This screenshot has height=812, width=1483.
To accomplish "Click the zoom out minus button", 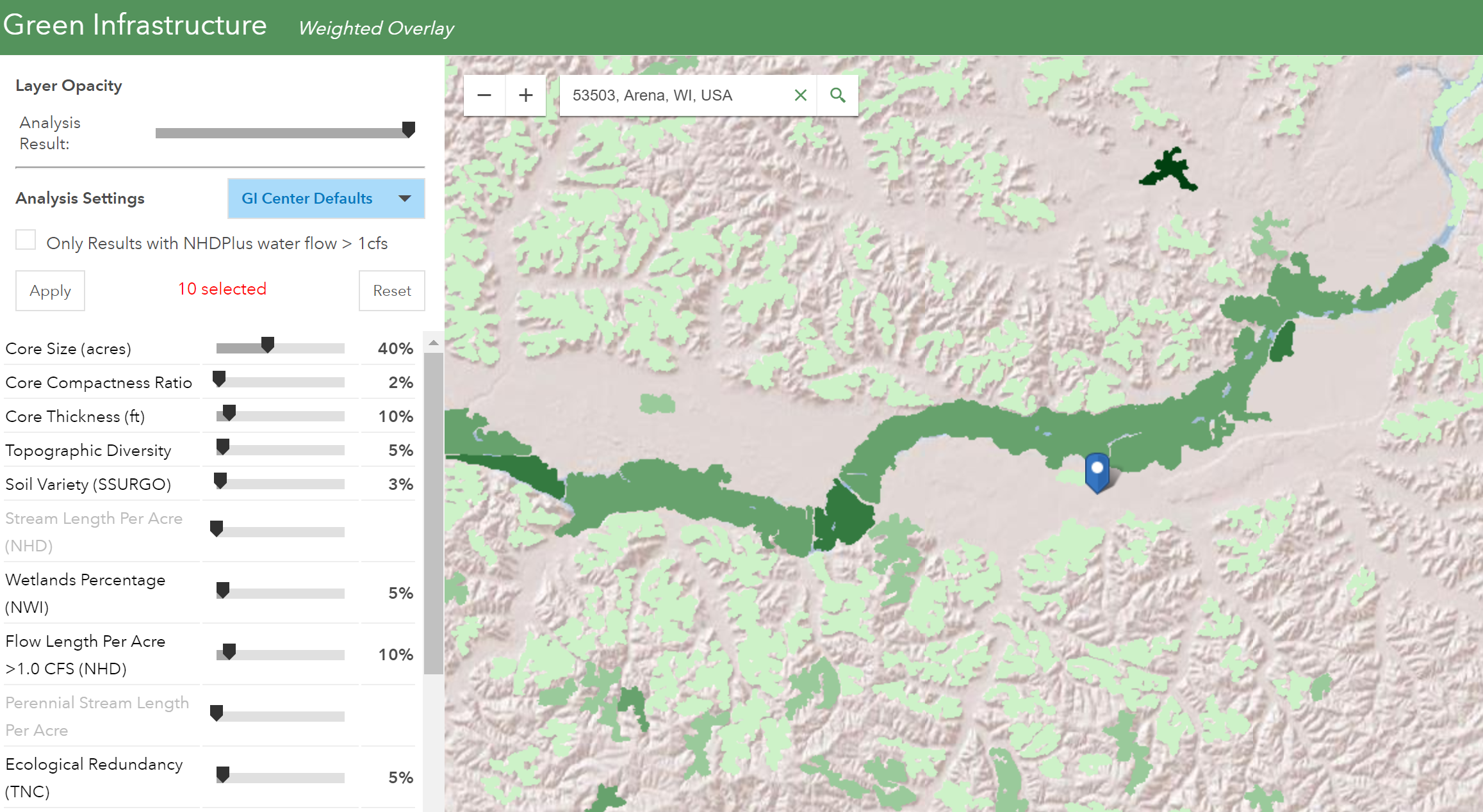I will pos(484,95).
